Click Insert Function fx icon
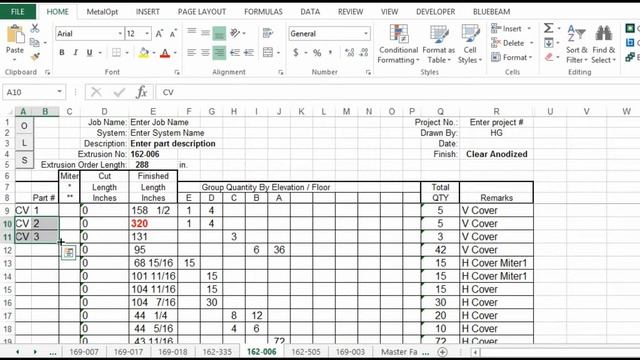Screen dimensions: 640x360 click(142, 92)
